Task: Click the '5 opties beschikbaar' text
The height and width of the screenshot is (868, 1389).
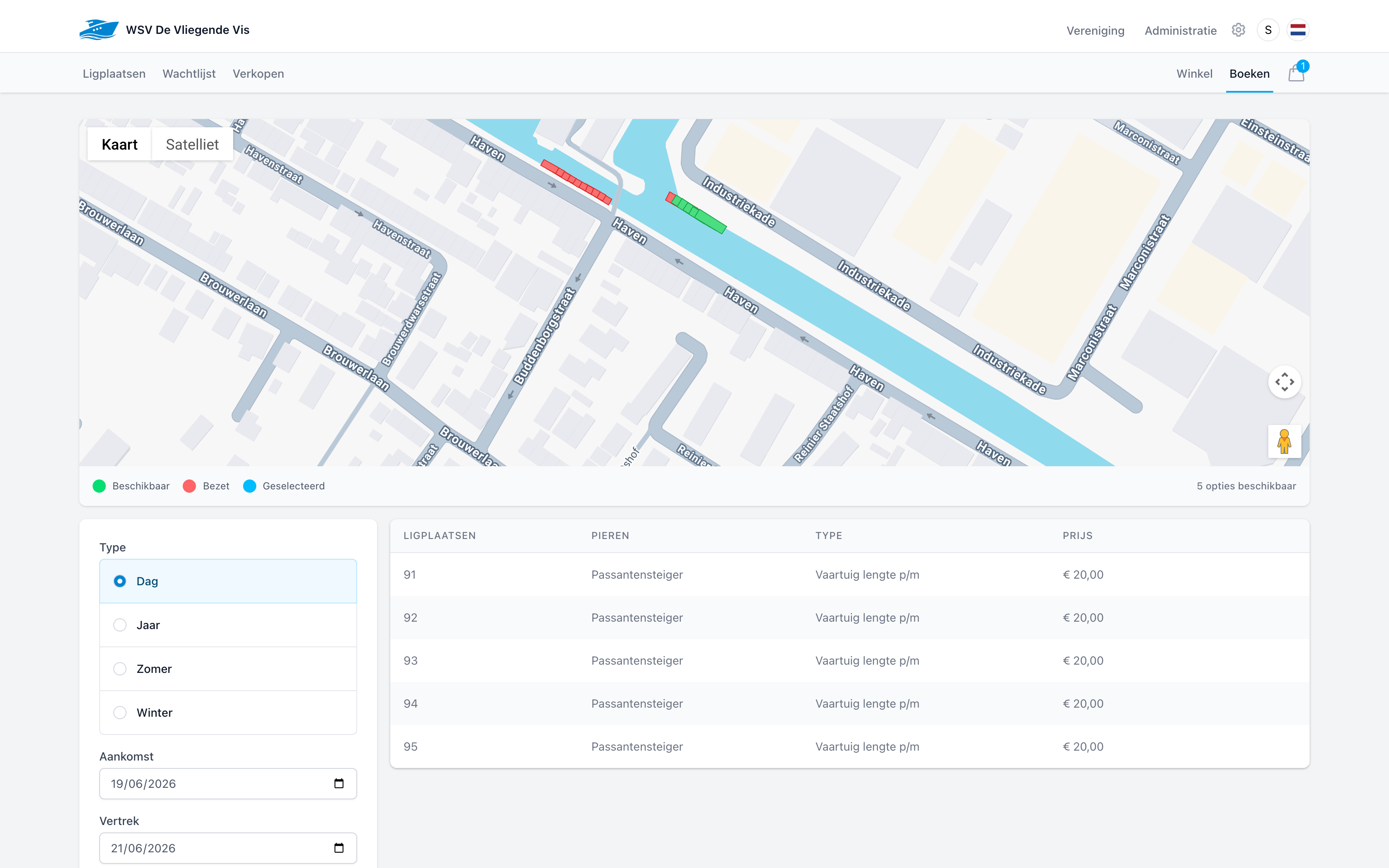Action: click(x=1246, y=486)
